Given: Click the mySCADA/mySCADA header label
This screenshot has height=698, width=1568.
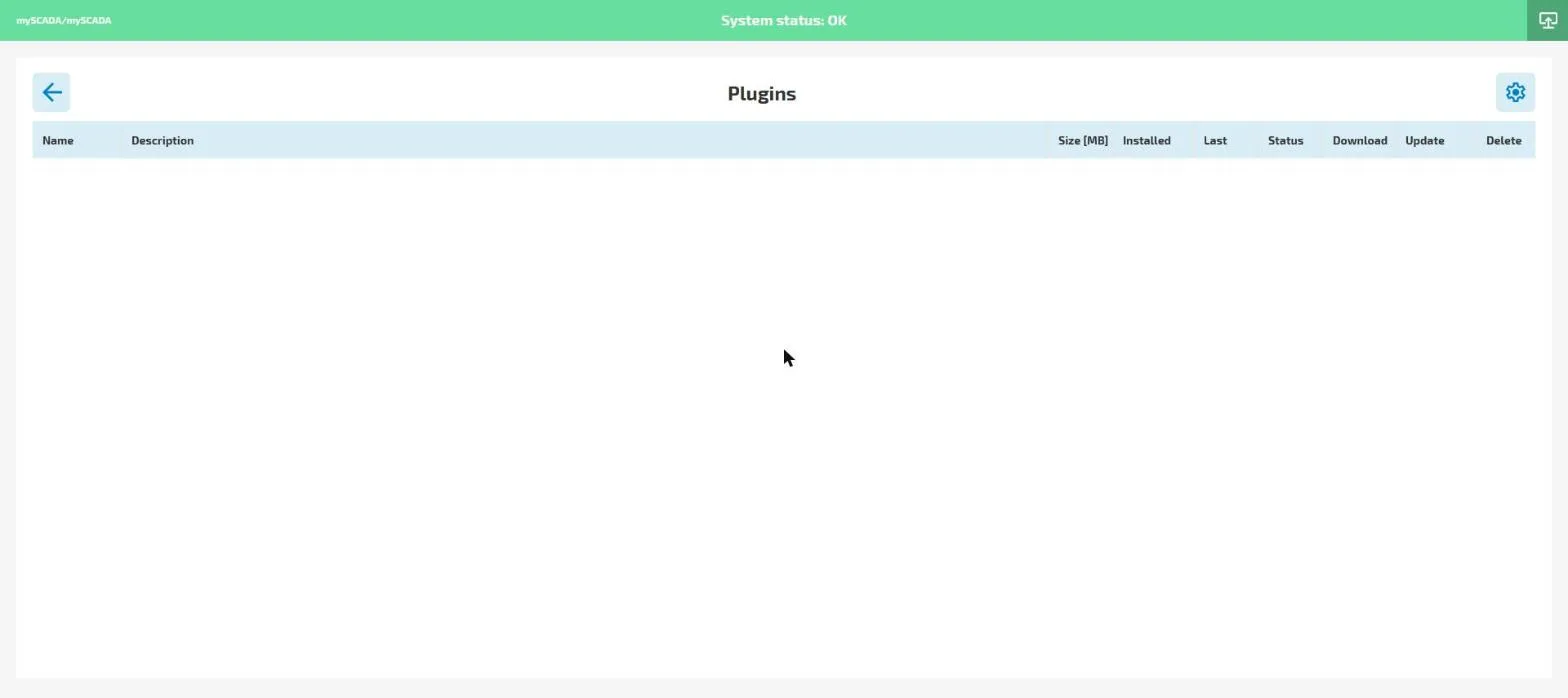Looking at the screenshot, I should pos(64,20).
